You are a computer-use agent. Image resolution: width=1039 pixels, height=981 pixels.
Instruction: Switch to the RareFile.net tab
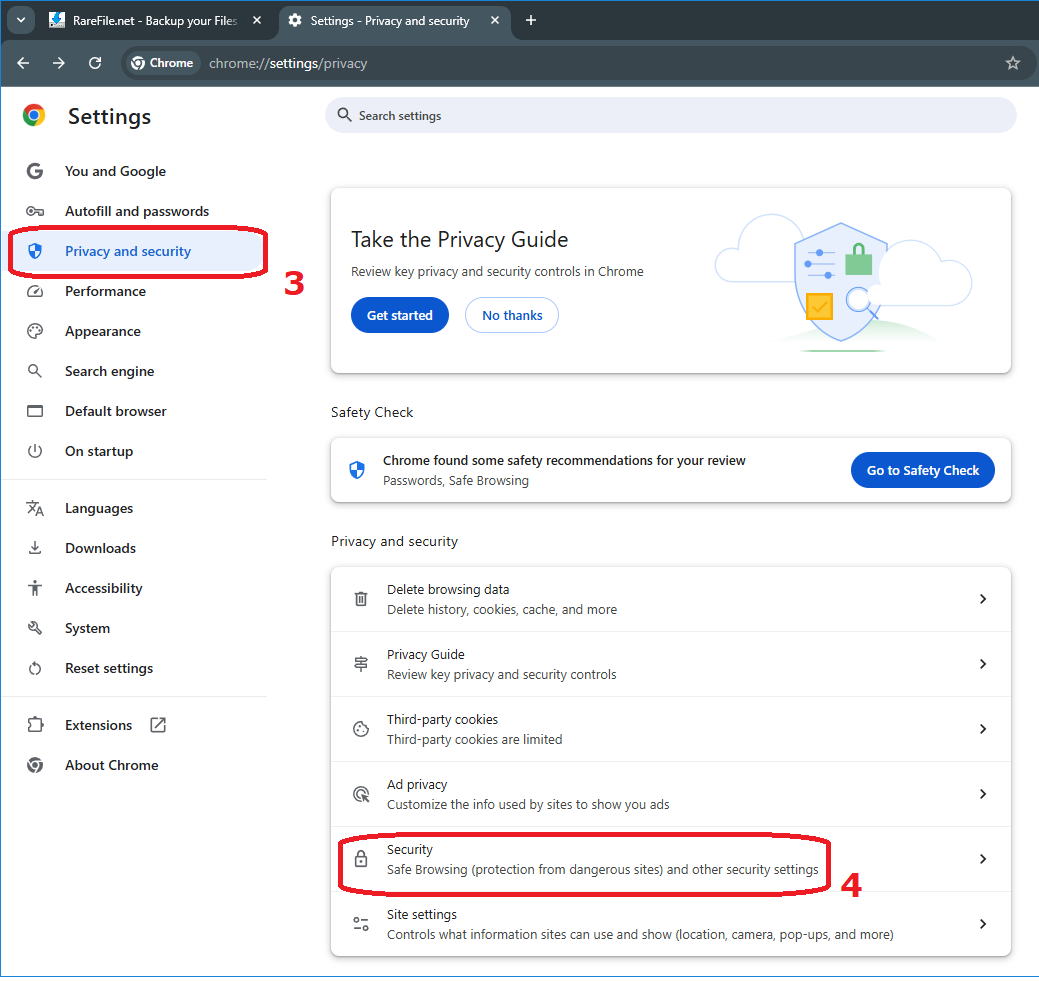pos(150,20)
